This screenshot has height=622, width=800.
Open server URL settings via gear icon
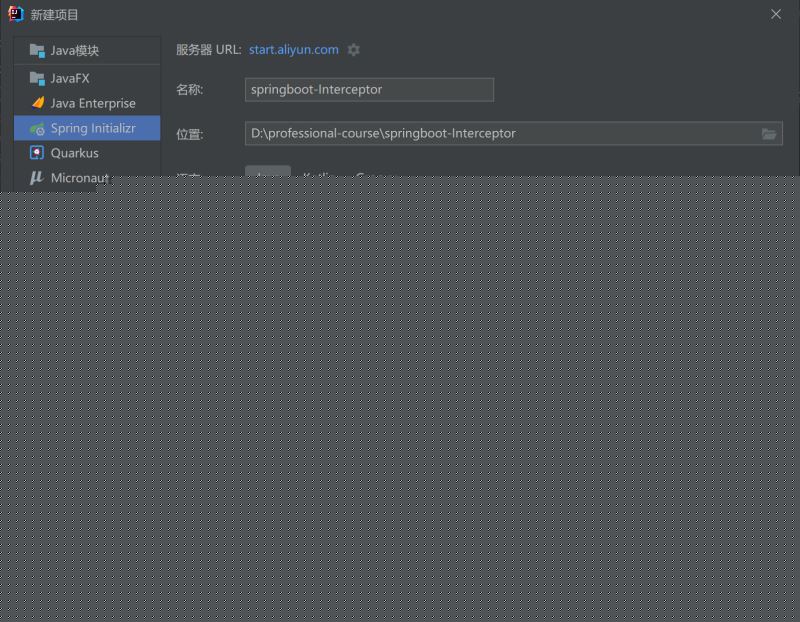(353, 50)
